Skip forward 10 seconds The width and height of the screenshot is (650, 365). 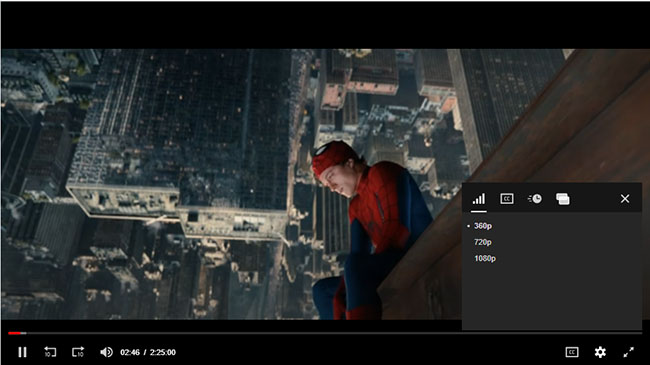pyautogui.click(x=78, y=352)
